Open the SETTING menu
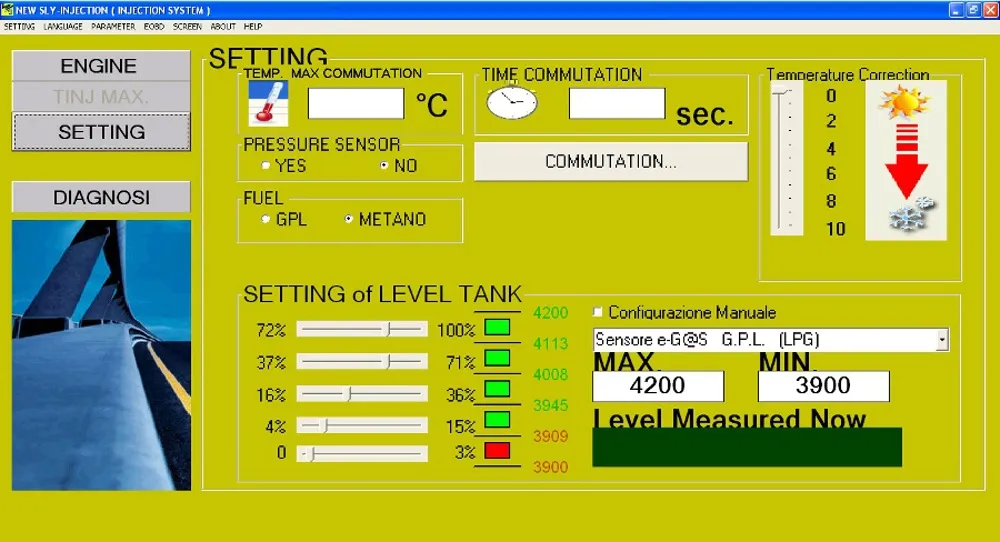This screenshot has width=1000, height=542. [19, 27]
